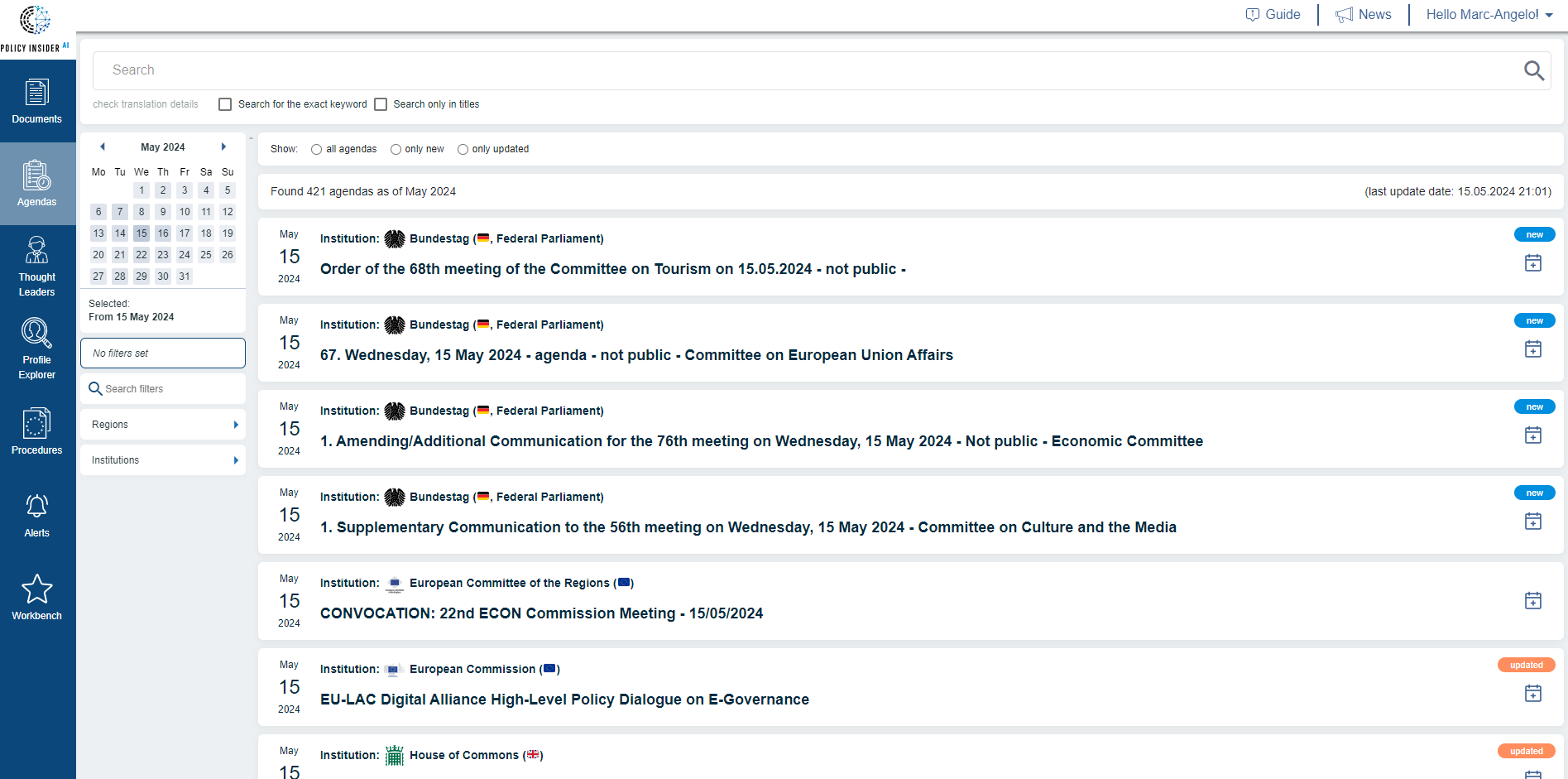Enable Search for the exact keyword checkbox
This screenshot has width=1568, height=779.
point(225,104)
